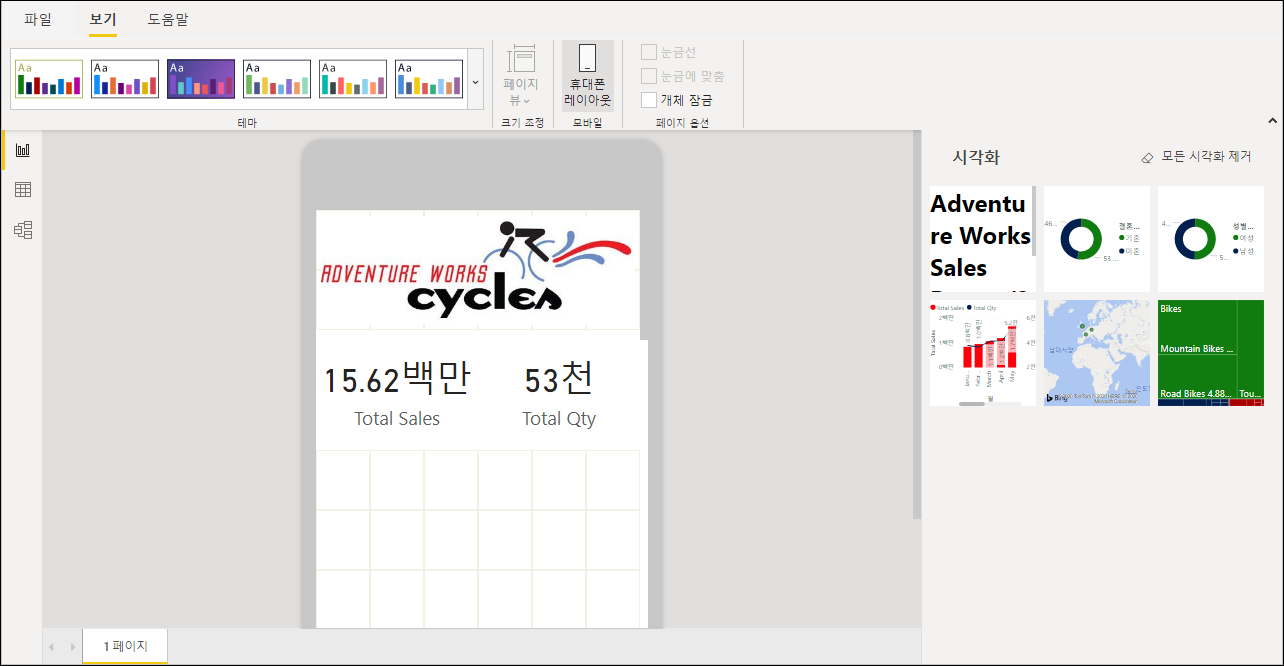Toggle the 휴대폰 레이아웃 button
1284x666 pixels.
[x=588, y=76]
